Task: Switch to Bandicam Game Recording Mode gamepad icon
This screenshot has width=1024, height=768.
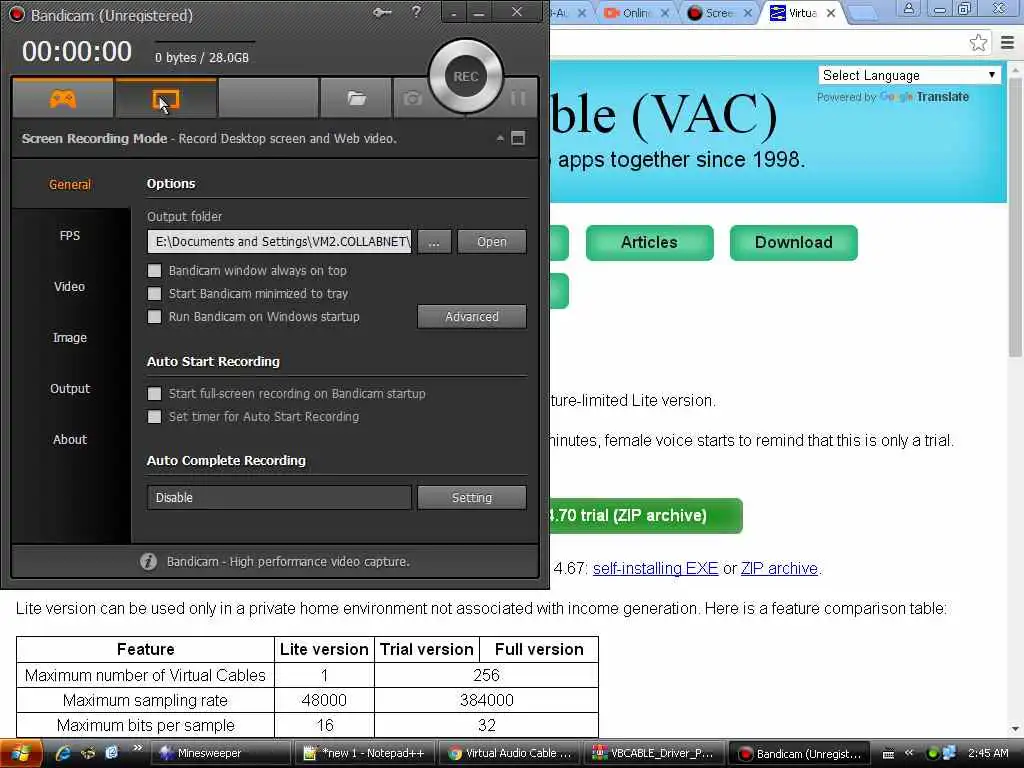Action: tap(63, 99)
